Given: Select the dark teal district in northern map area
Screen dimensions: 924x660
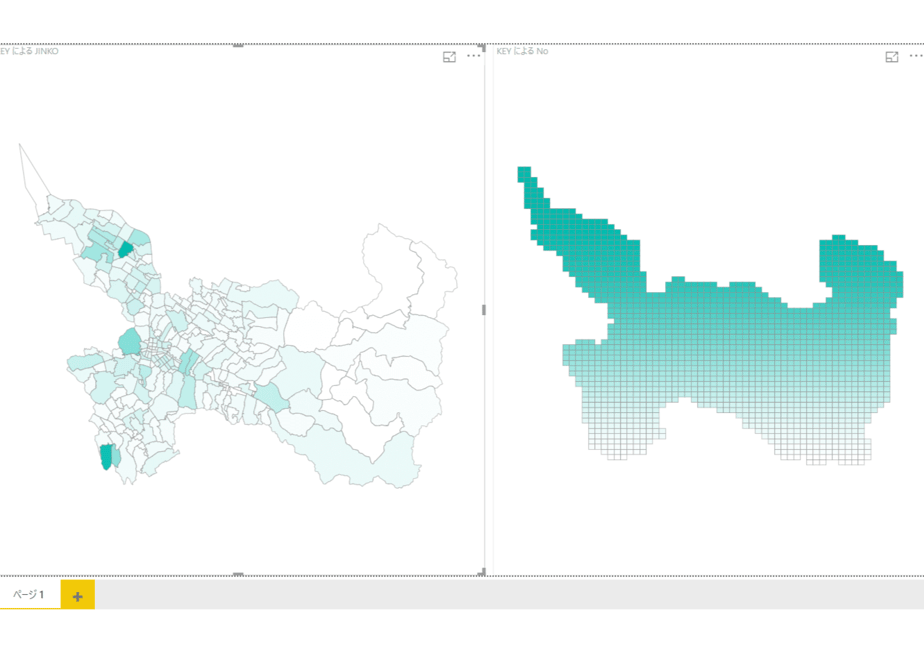Looking at the screenshot, I should tap(126, 249).
